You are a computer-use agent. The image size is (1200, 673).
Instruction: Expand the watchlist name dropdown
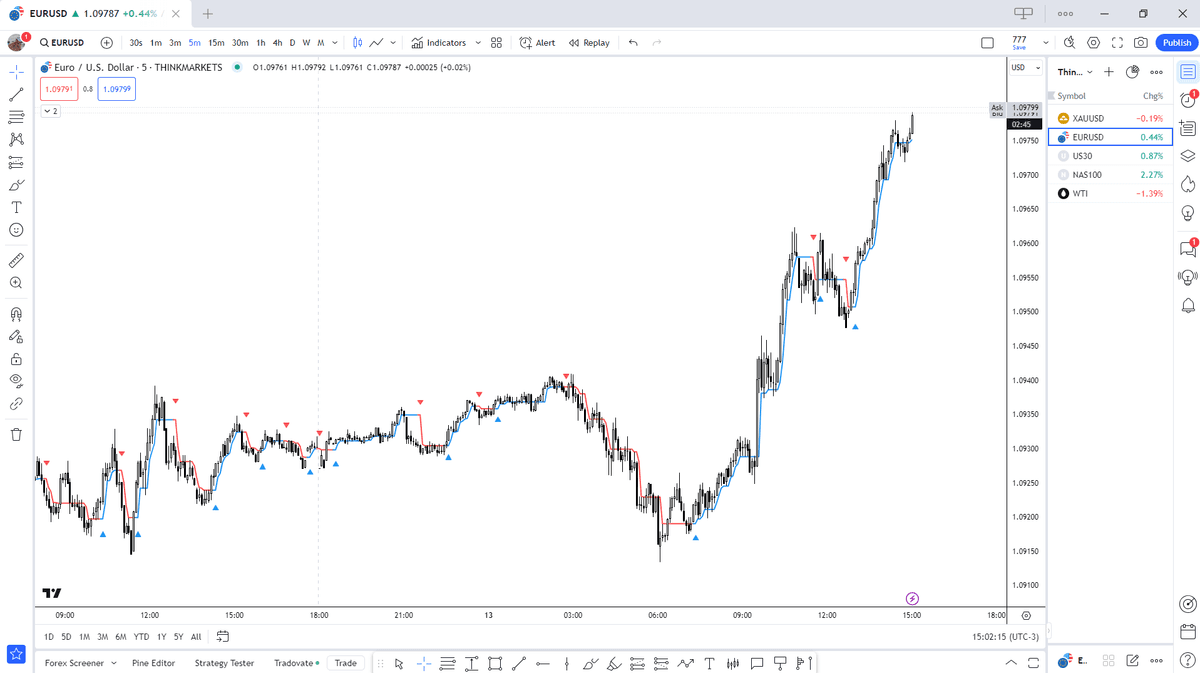[1076, 72]
